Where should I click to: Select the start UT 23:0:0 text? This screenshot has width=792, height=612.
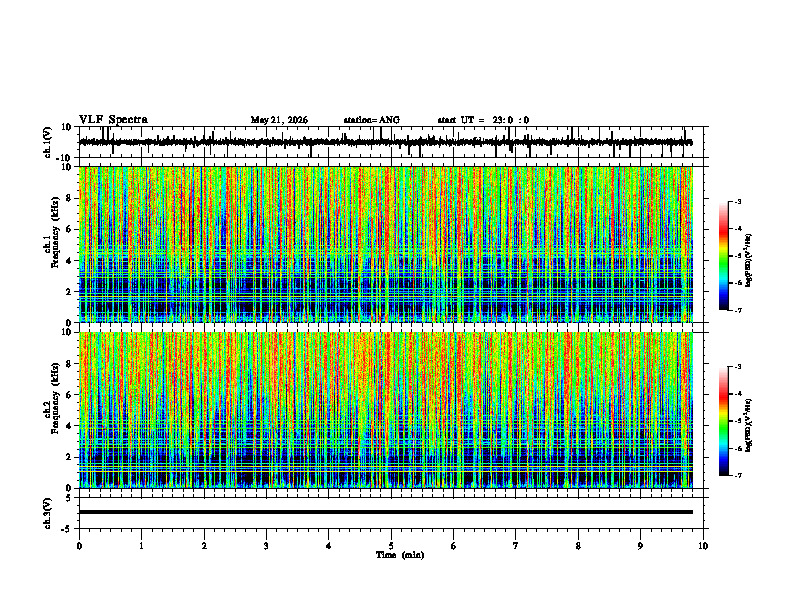pos(483,120)
